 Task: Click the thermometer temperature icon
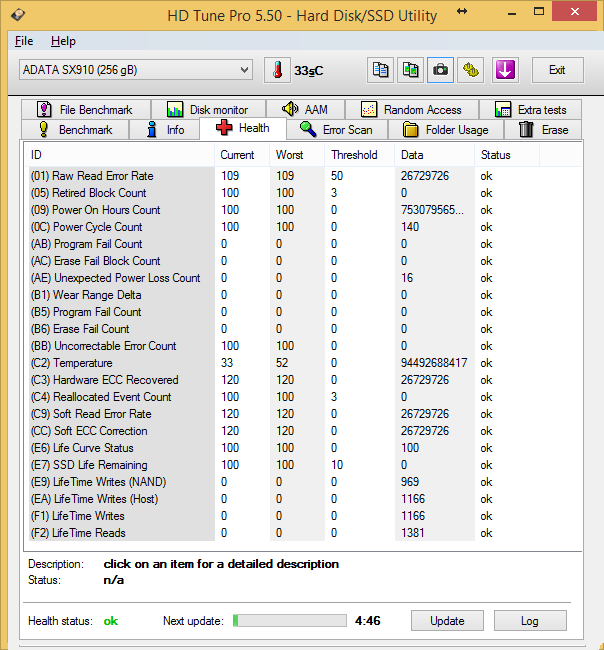pyautogui.click(x=277, y=70)
